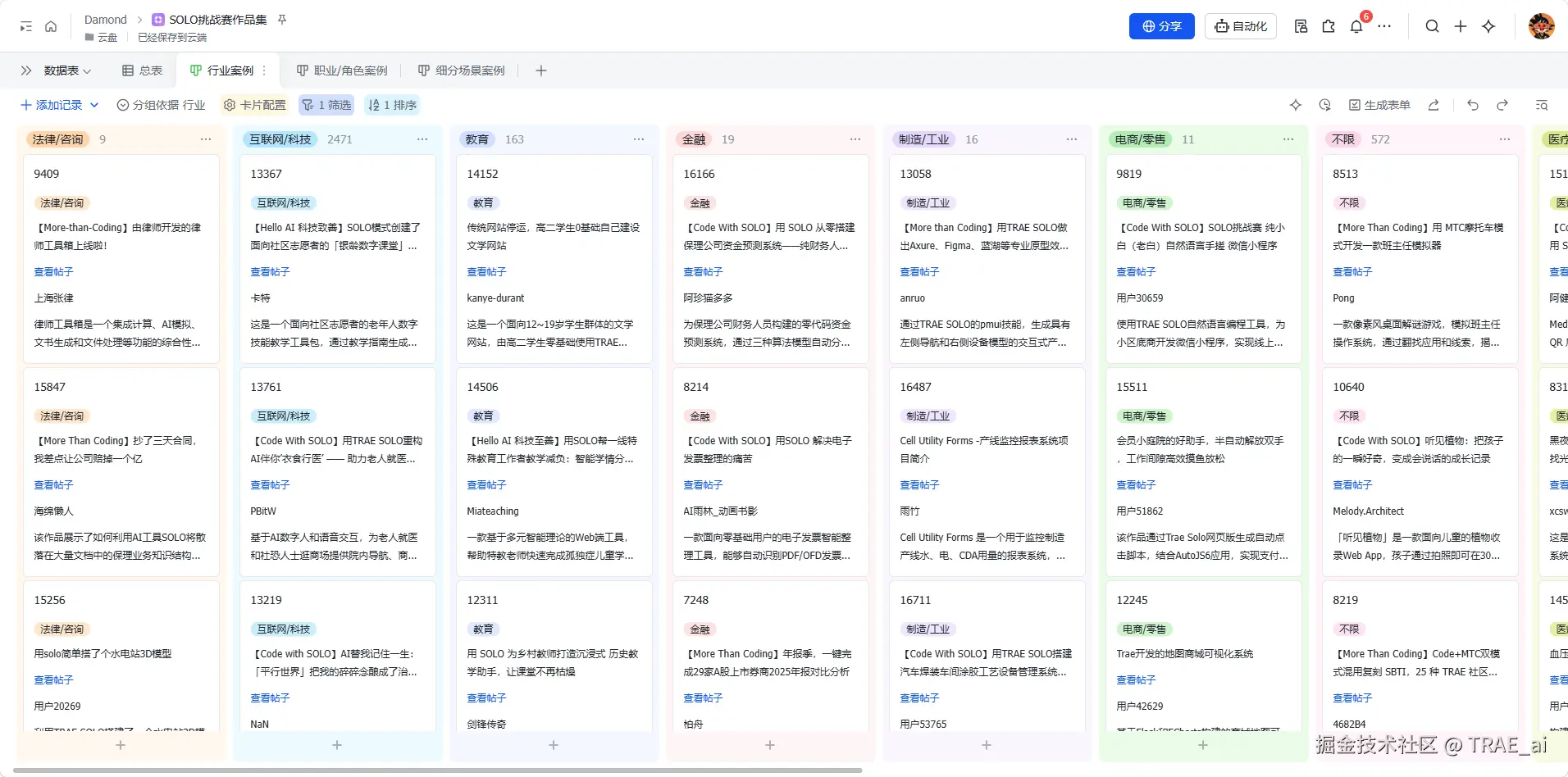Go to the home icon
1568x777 pixels.
click(x=51, y=27)
